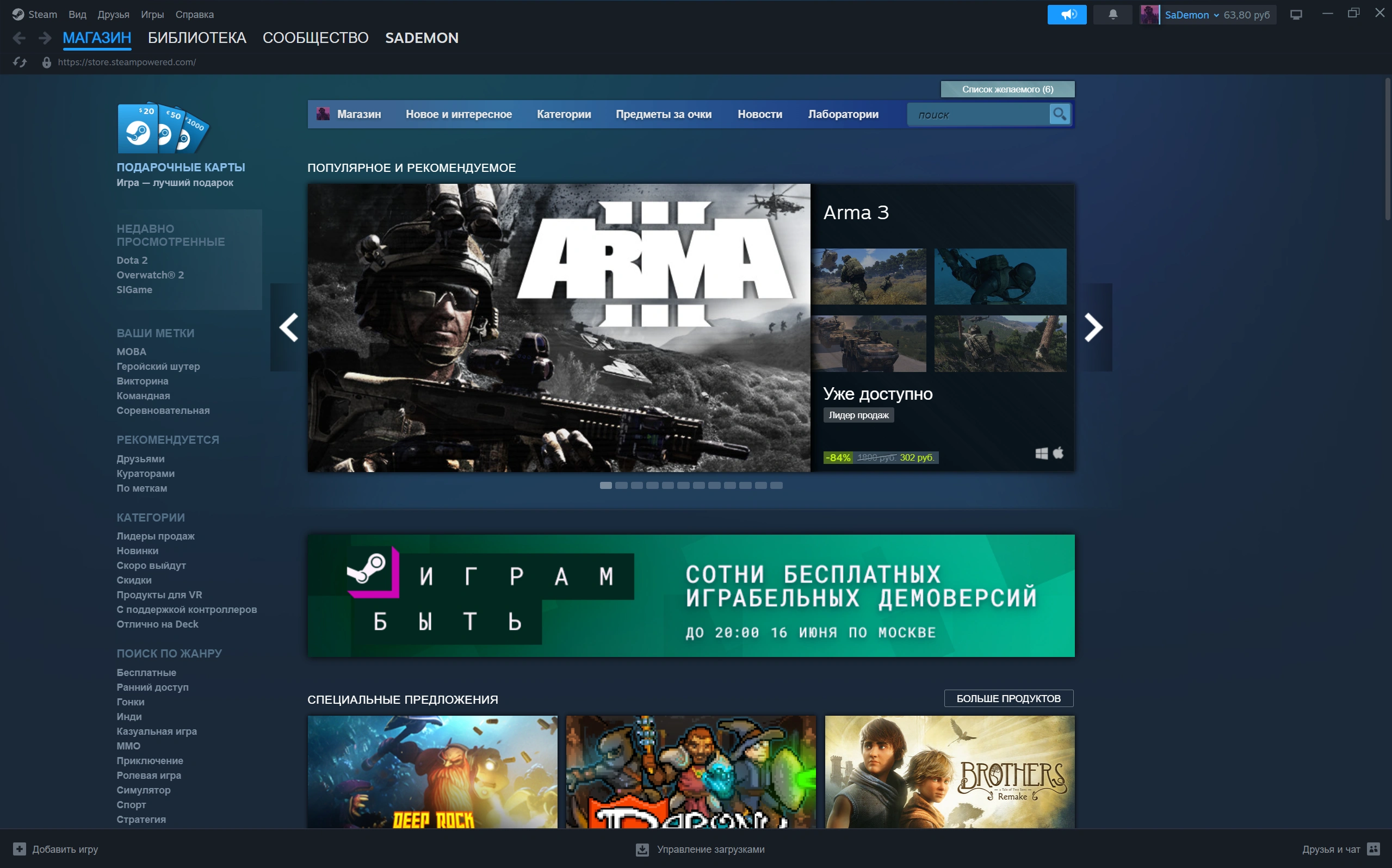Reload the store page
The width and height of the screenshot is (1392, 868).
20,62
